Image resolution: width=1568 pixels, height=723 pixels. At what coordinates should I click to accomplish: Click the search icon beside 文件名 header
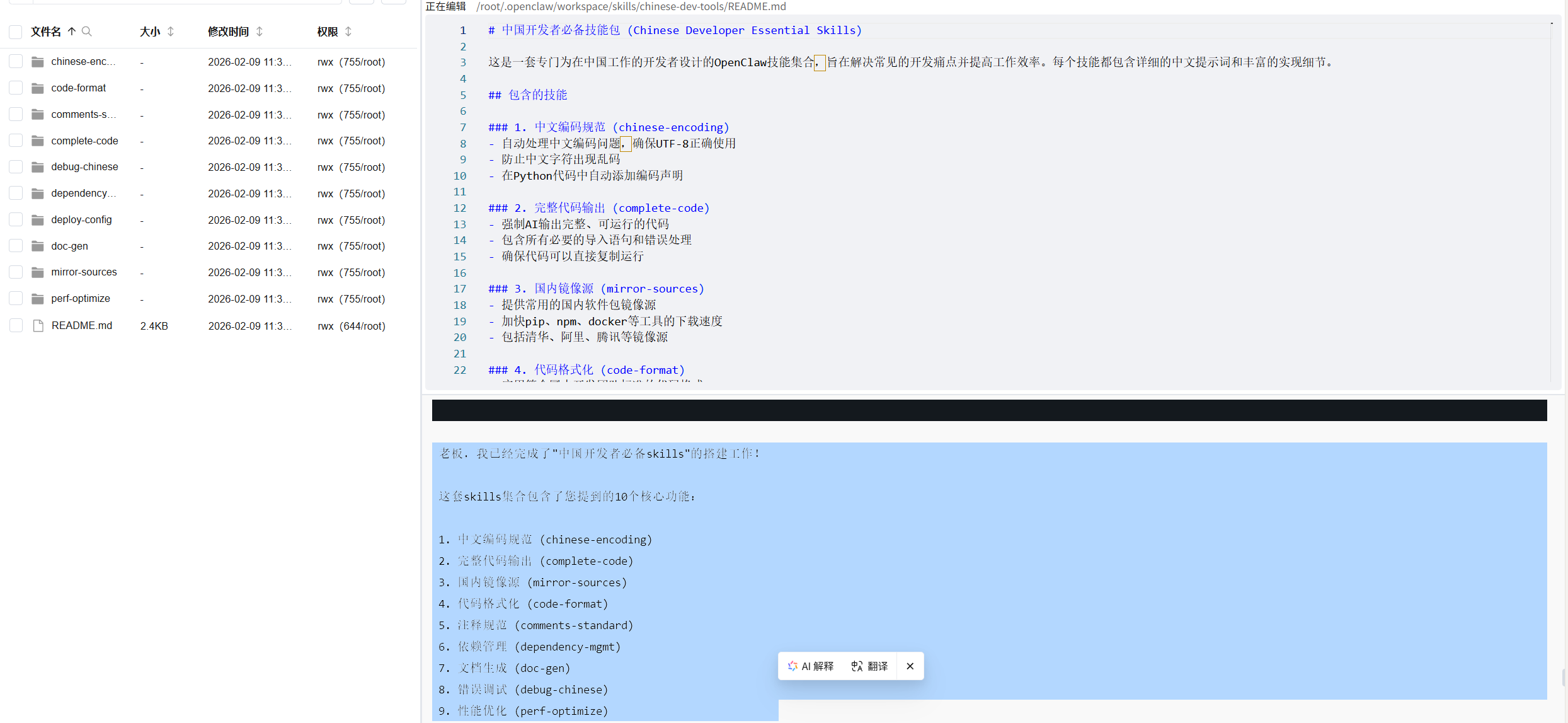click(x=88, y=32)
